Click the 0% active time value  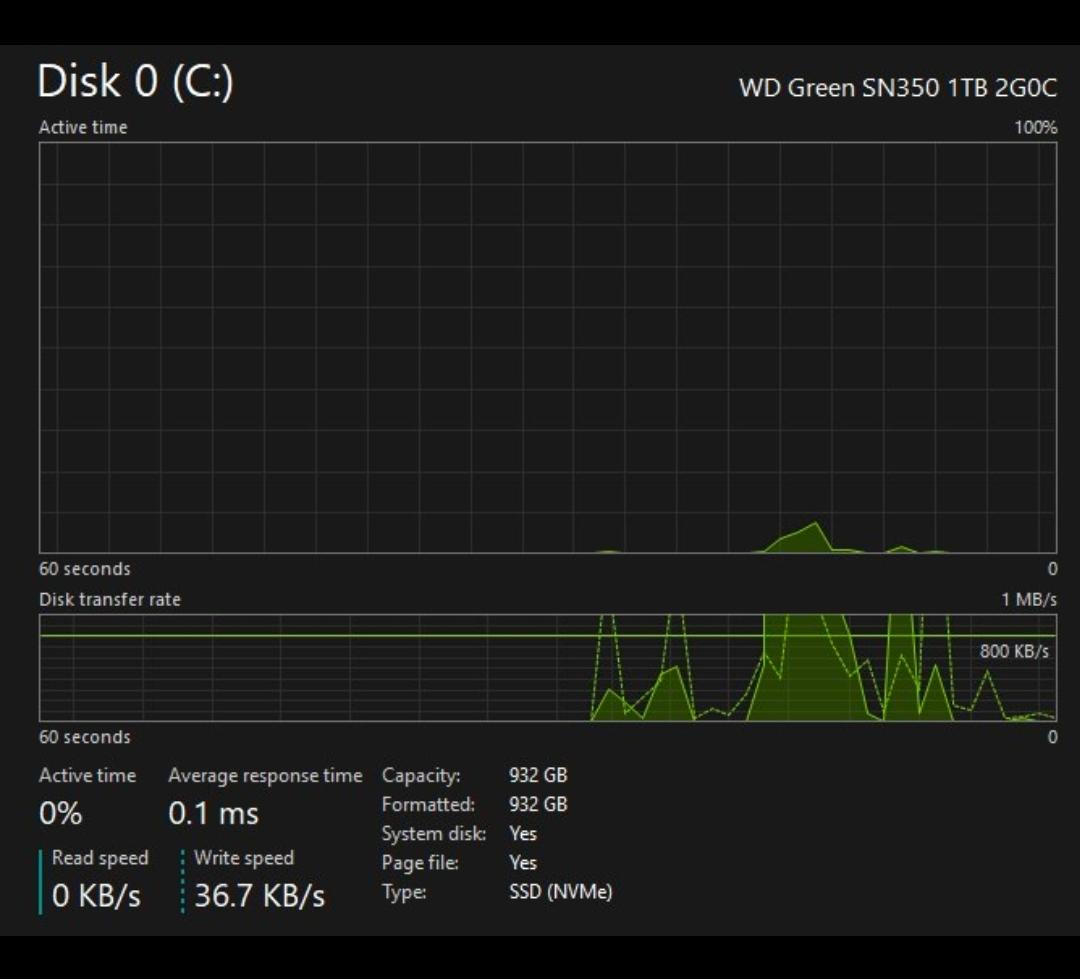pyautogui.click(x=61, y=814)
